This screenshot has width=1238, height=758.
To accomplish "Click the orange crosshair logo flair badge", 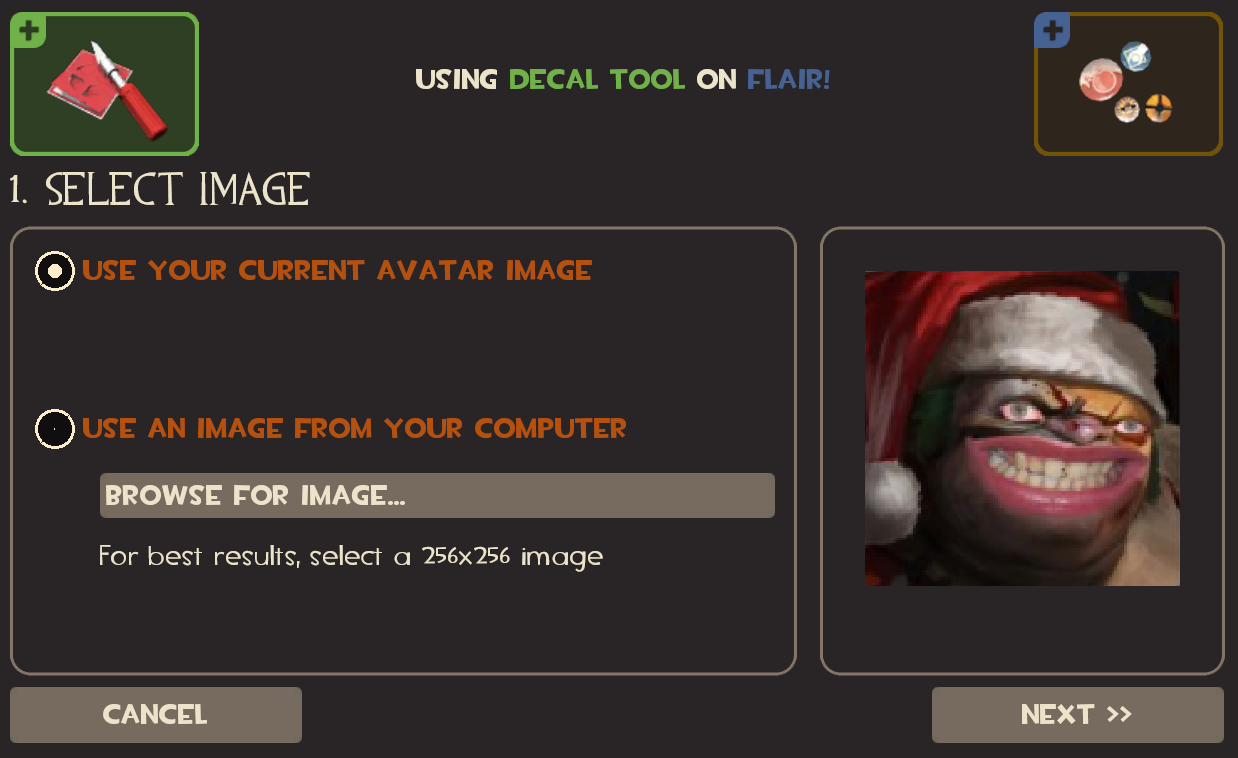I will [x=1158, y=108].
